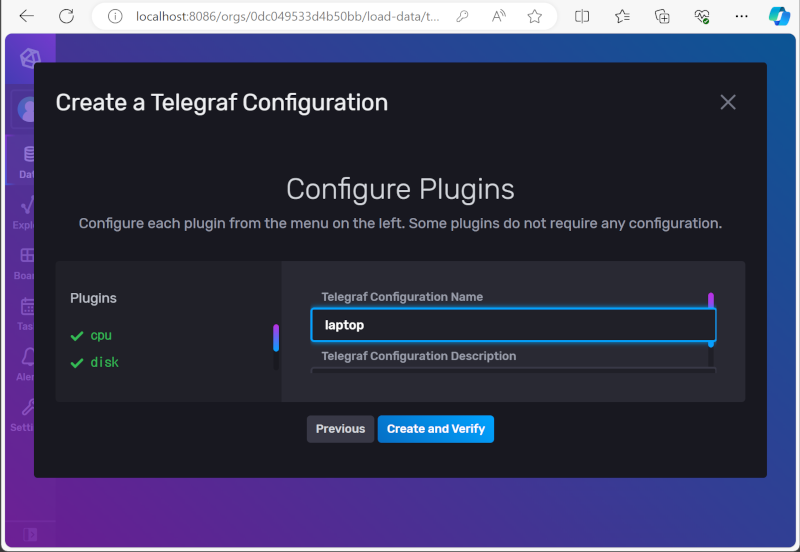Add page to favorites star icon

pos(535,17)
